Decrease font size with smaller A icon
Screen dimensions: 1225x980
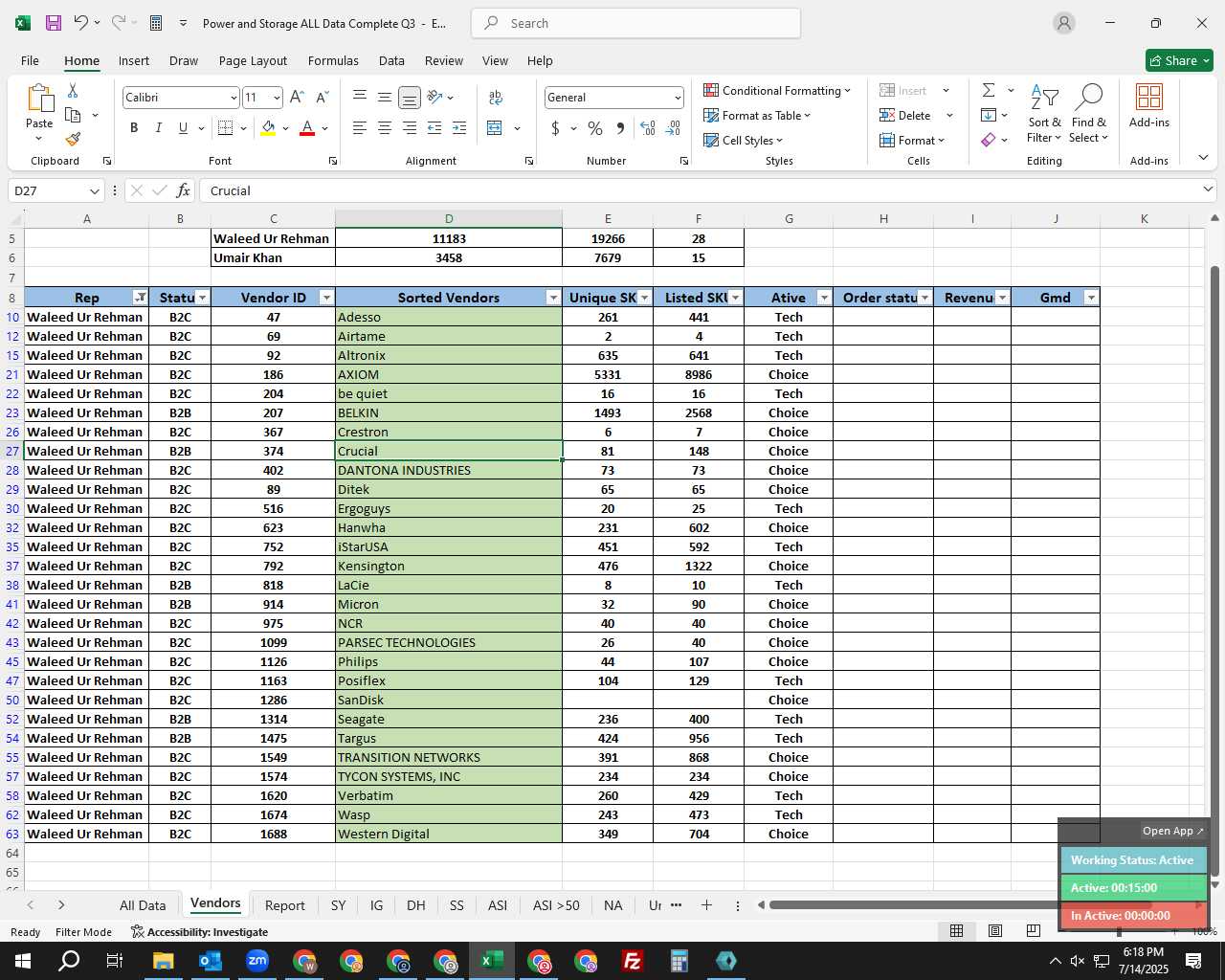[x=322, y=98]
